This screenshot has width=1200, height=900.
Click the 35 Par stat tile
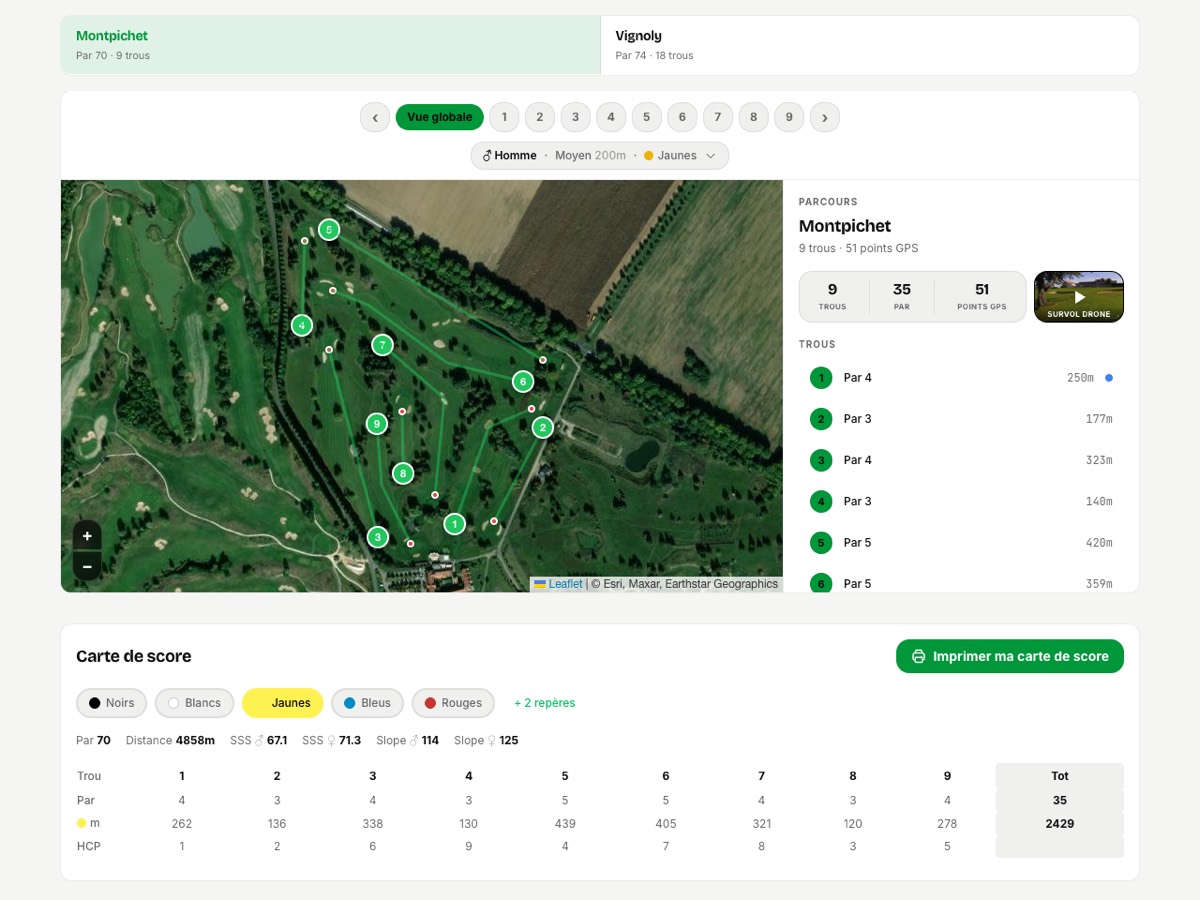pos(902,297)
